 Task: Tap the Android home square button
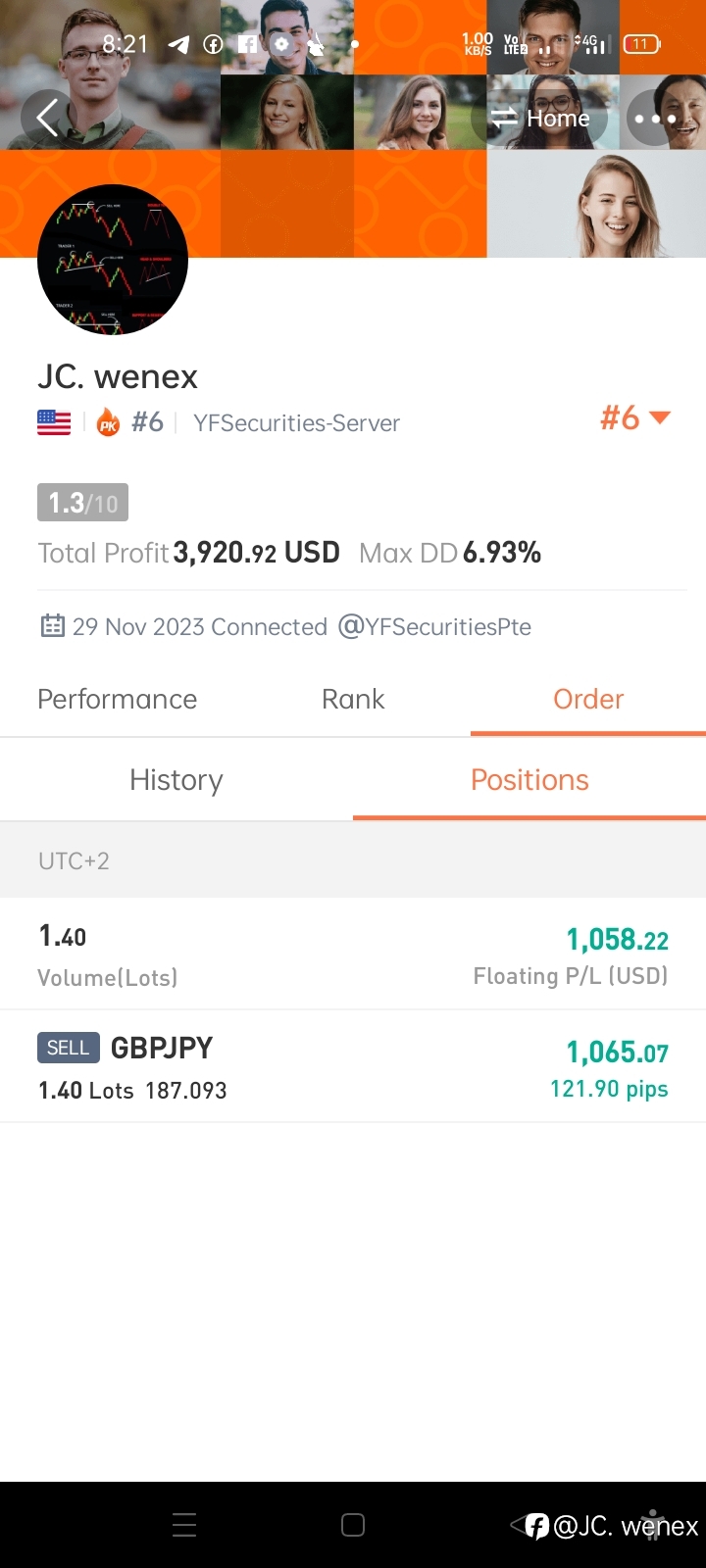click(x=353, y=1525)
